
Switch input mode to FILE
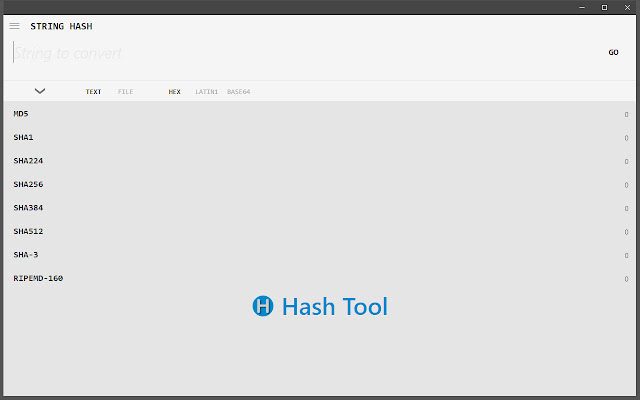tap(125, 92)
